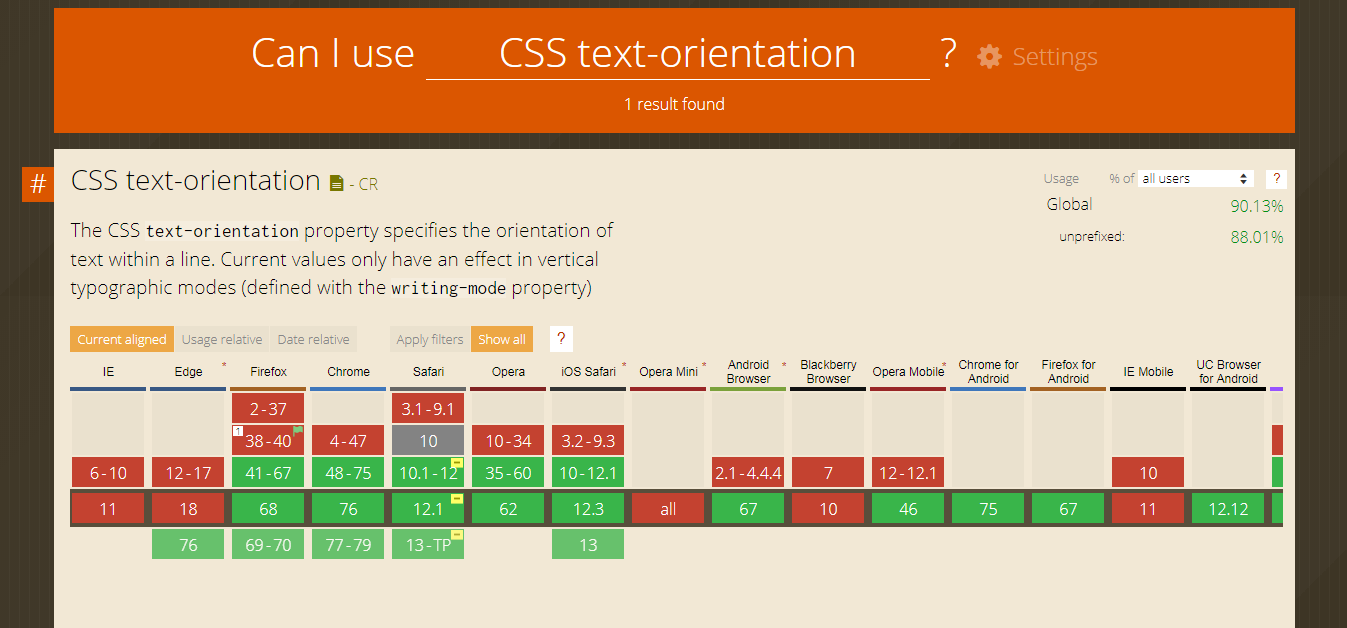Viewport: 1347px width, 628px height.
Task: Click note flag on Safari 13-TP cell
Action: 457,535
